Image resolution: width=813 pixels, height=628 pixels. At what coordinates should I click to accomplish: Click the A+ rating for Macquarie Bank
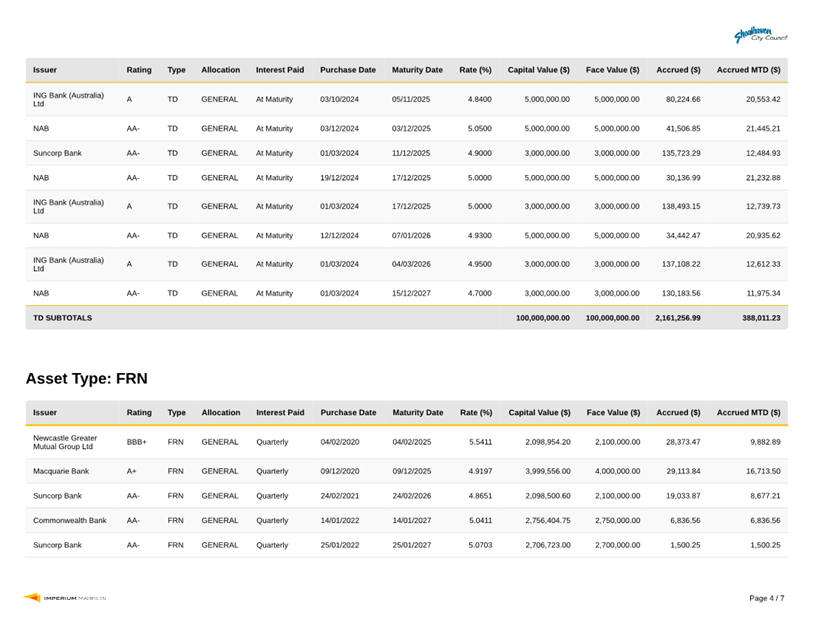pos(132,470)
